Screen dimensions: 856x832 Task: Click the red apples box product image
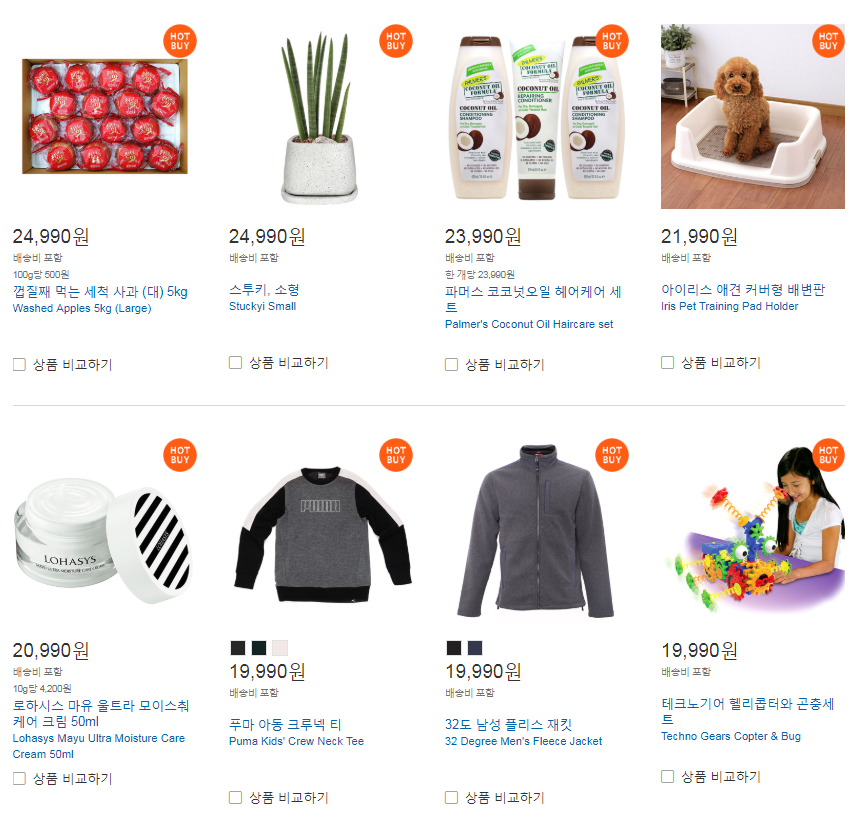[105, 116]
